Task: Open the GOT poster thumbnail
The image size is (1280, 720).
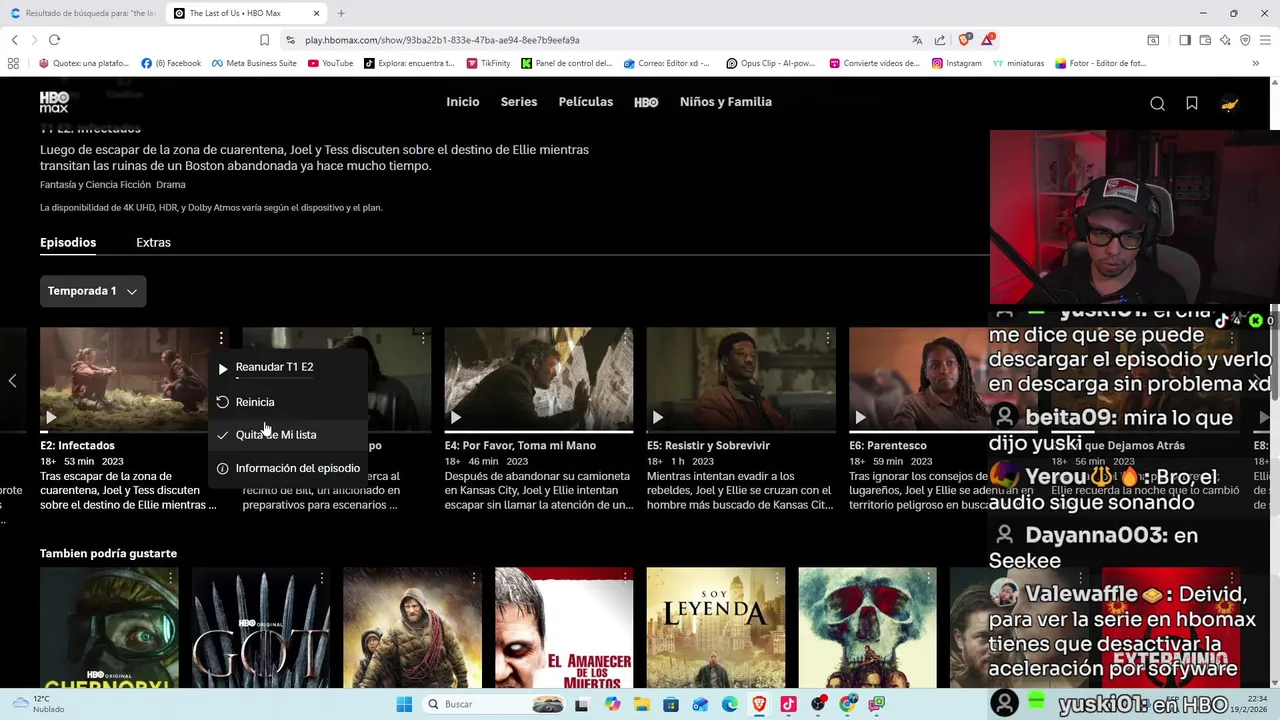Action: coord(261,628)
